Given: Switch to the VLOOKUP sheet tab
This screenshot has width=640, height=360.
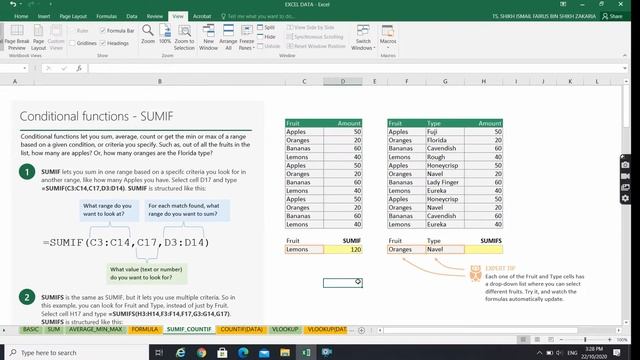Looking at the screenshot, I should 285,329.
